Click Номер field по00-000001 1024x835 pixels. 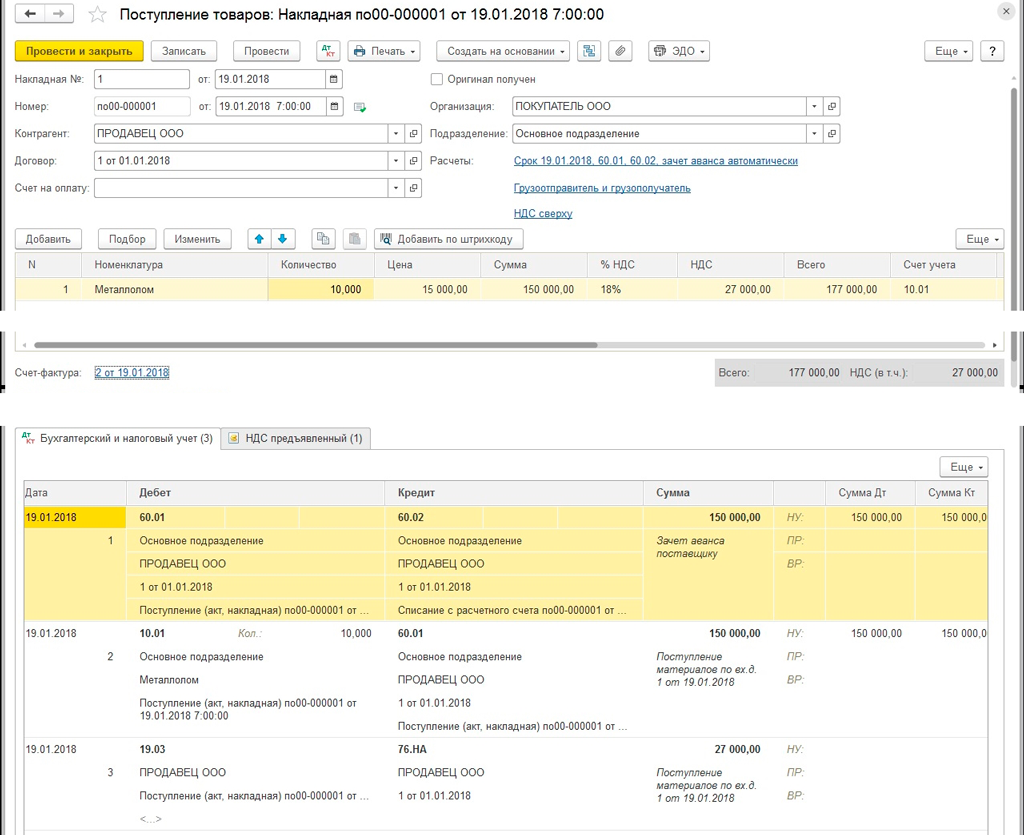click(142, 106)
